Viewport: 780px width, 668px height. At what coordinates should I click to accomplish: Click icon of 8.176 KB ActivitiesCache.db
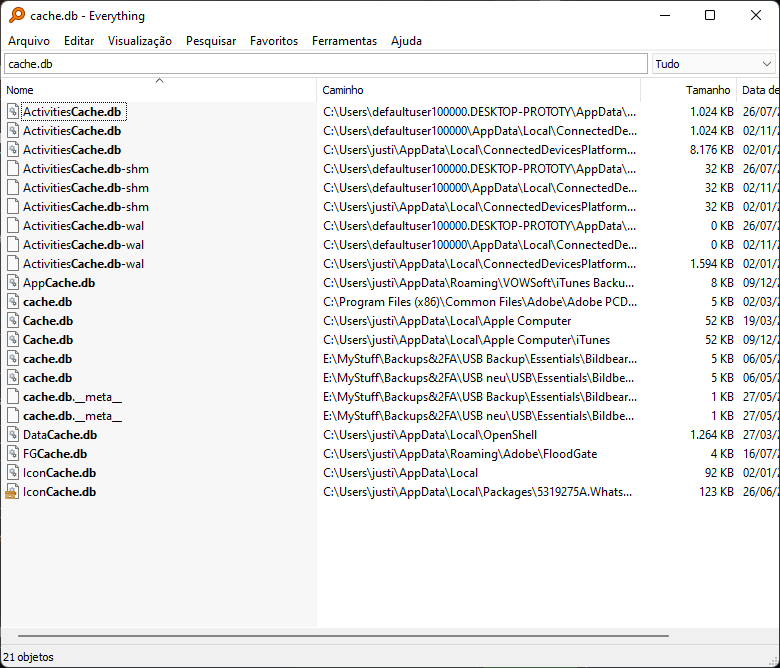point(13,150)
